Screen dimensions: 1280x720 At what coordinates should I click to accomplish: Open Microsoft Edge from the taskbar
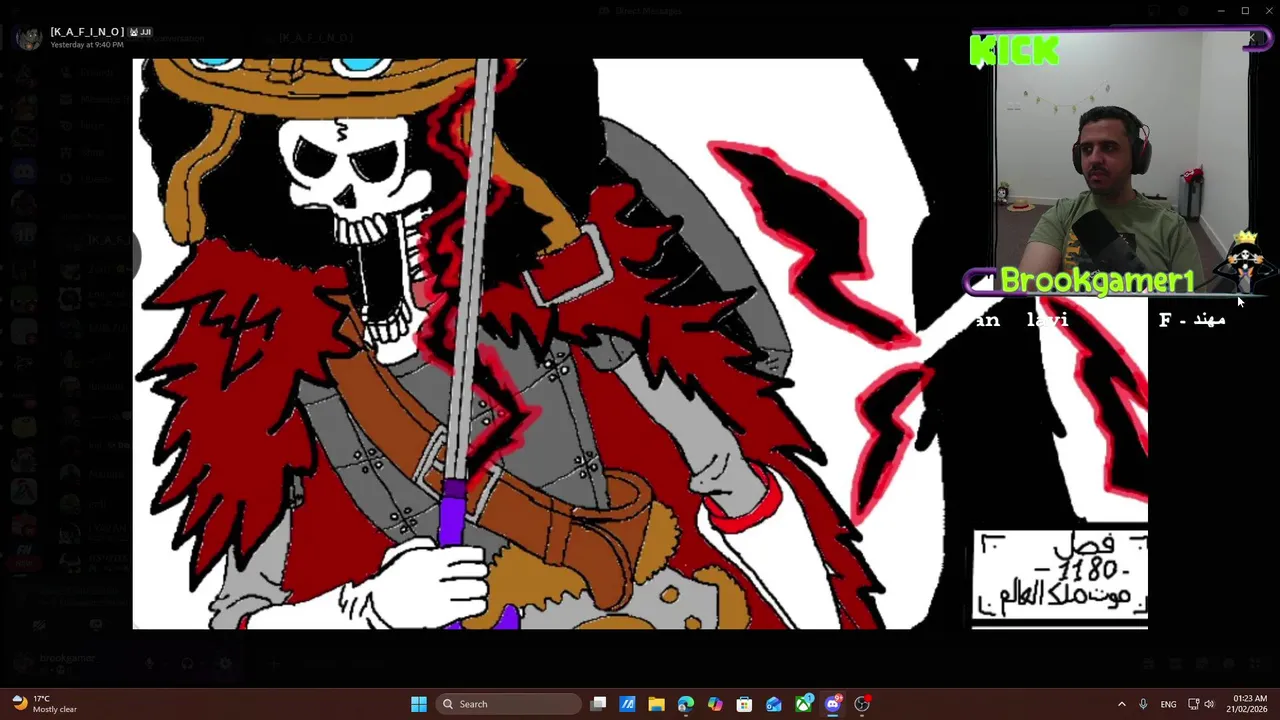(x=686, y=704)
